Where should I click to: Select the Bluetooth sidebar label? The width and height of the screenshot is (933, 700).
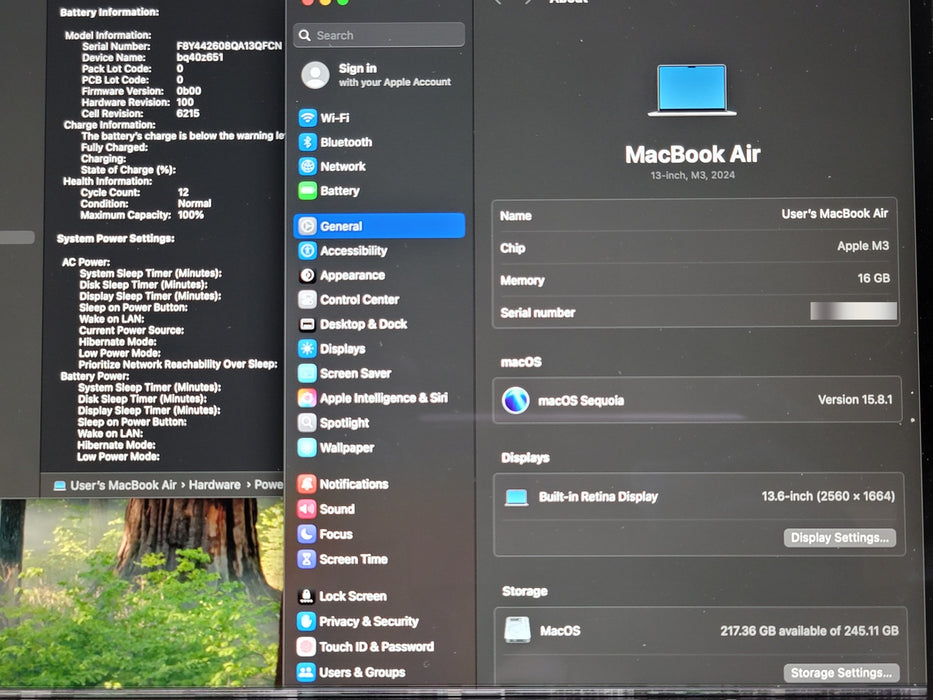tap(346, 142)
